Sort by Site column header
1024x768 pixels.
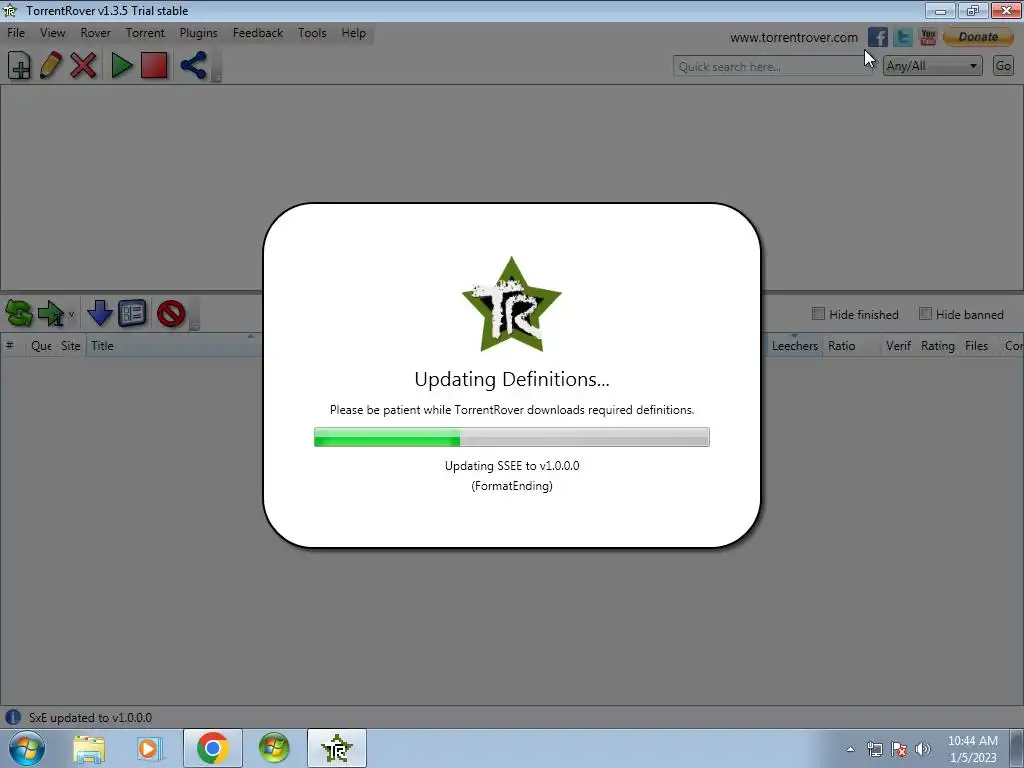[71, 346]
